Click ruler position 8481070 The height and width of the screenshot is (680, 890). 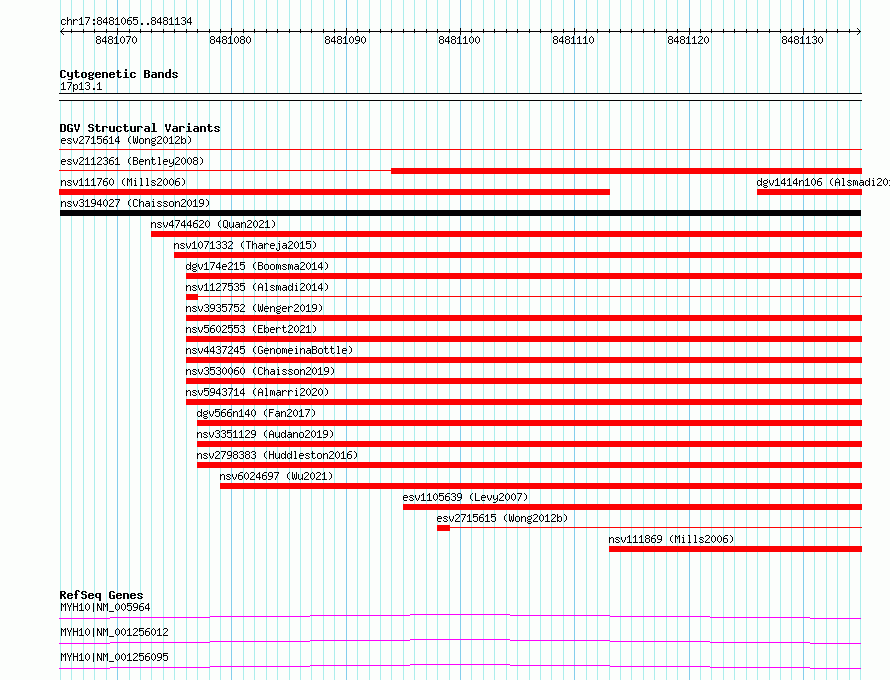pos(116,40)
